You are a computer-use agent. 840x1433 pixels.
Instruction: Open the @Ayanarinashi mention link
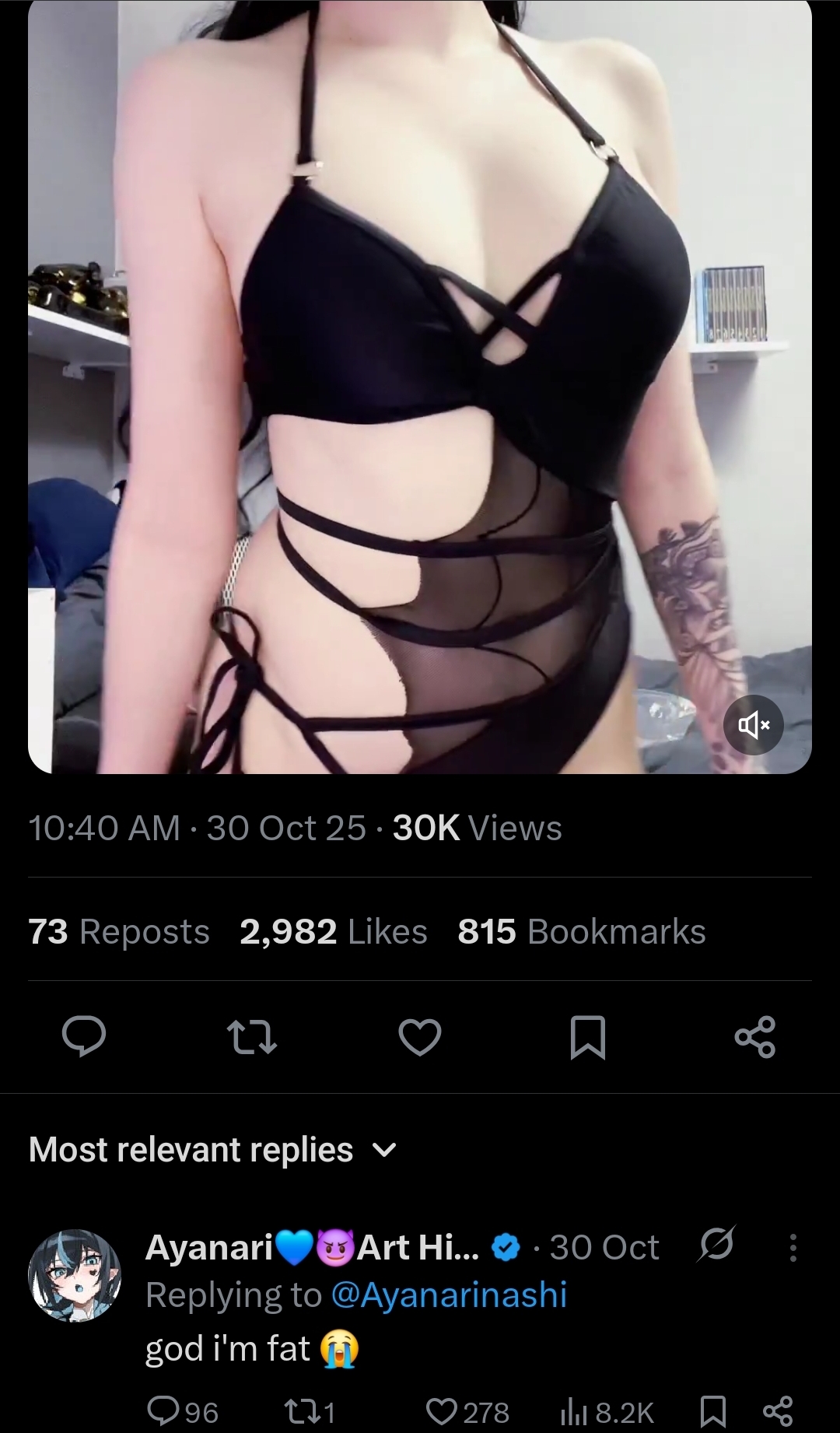tap(449, 1295)
